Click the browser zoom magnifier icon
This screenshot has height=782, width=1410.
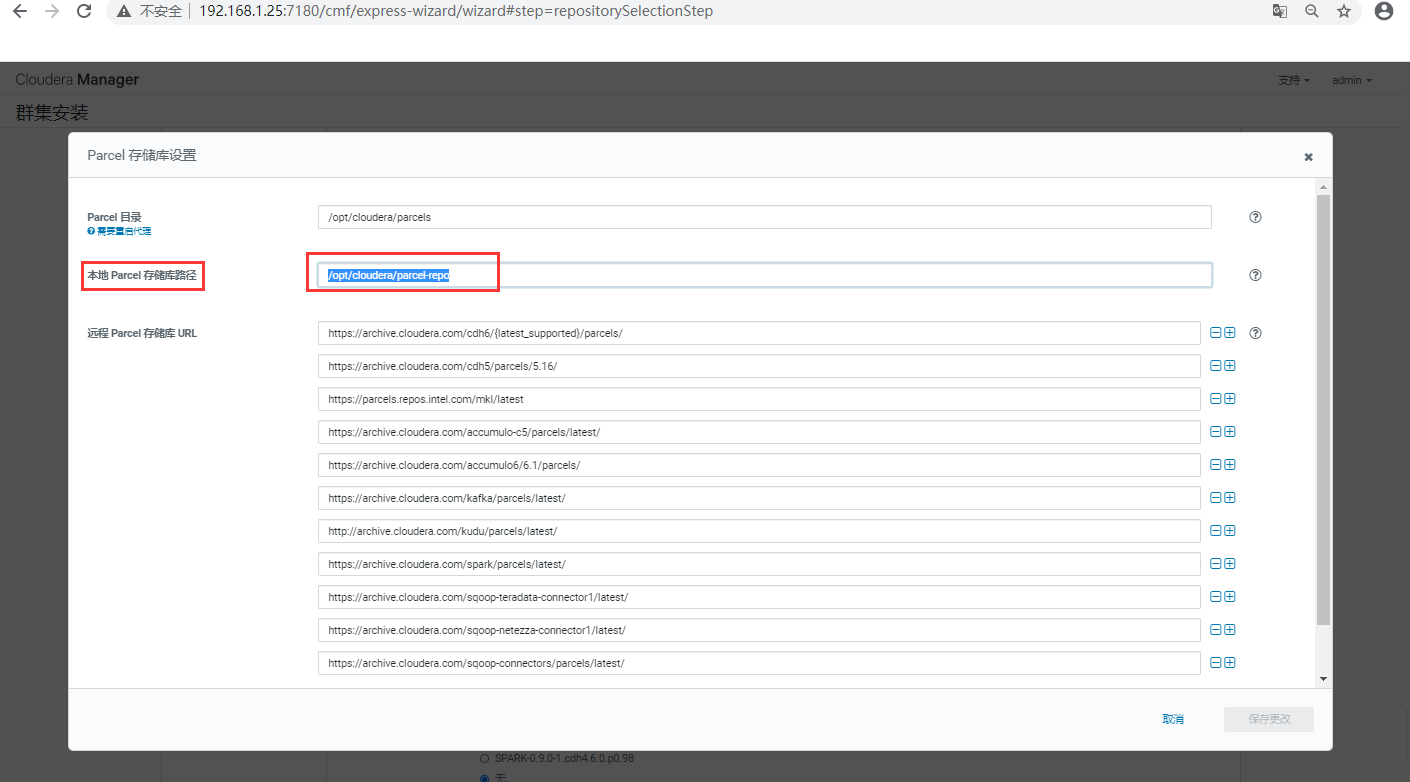point(1312,11)
